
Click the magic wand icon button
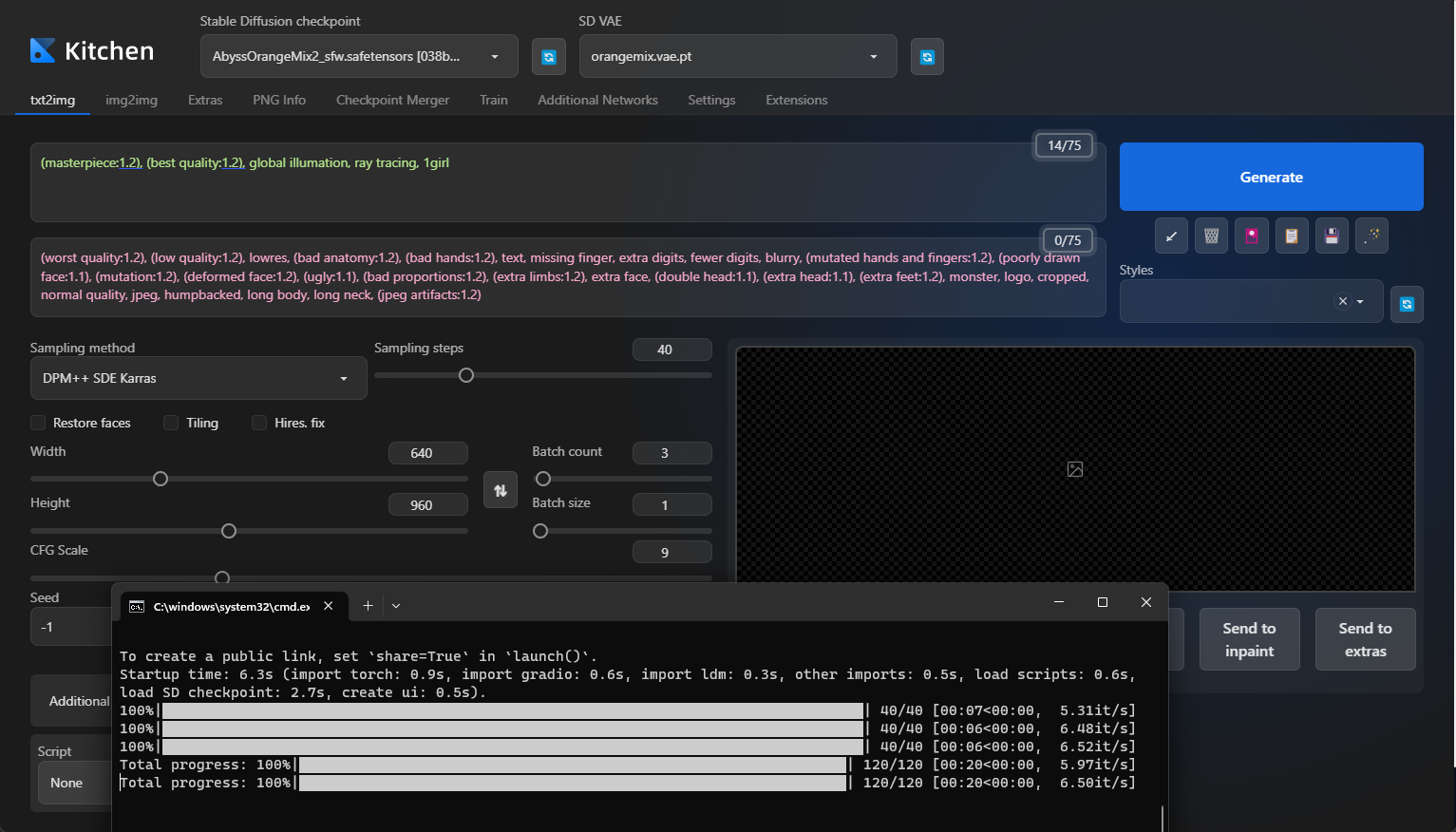tap(1371, 236)
